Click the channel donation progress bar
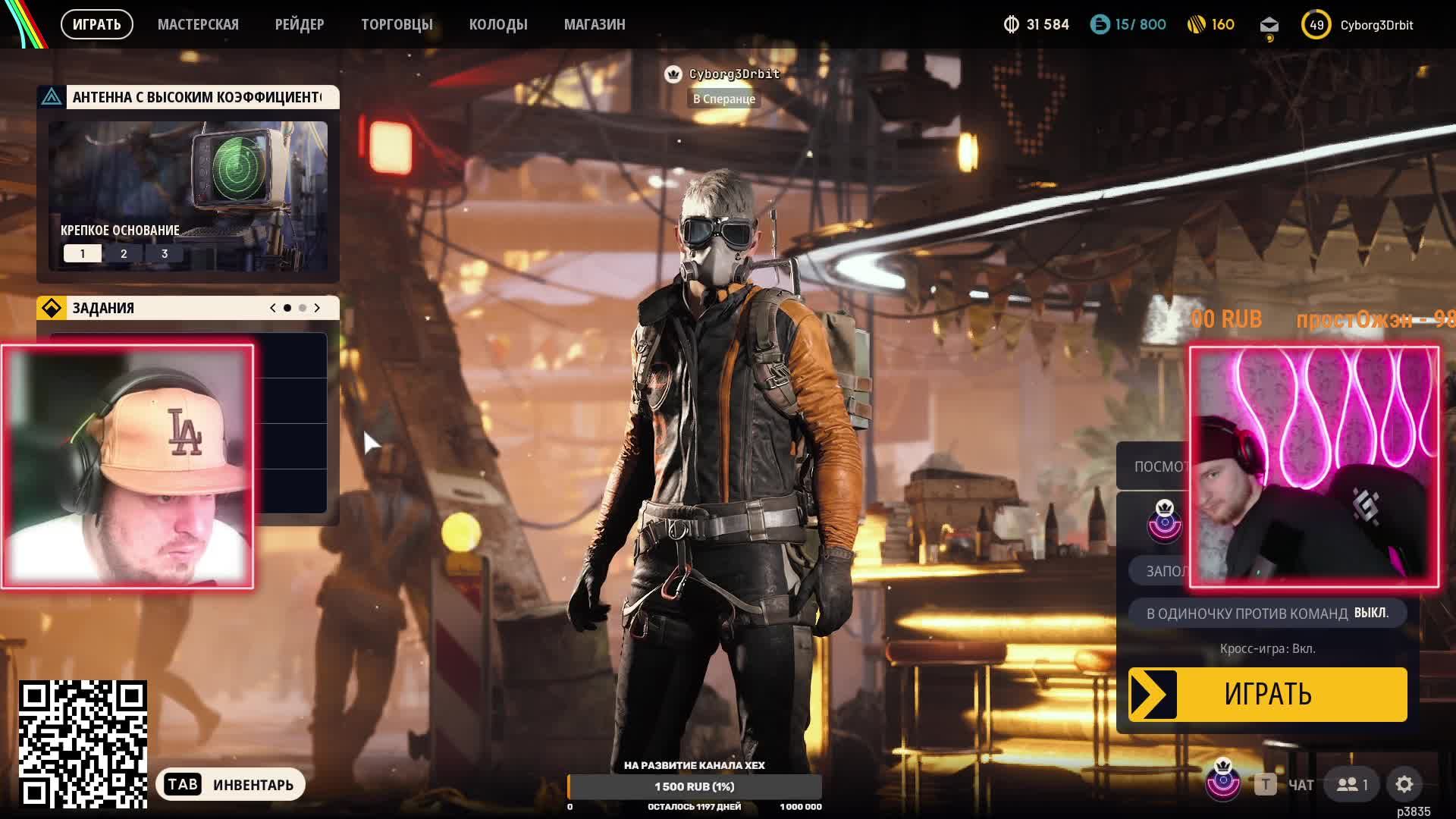1456x819 pixels. (695, 786)
